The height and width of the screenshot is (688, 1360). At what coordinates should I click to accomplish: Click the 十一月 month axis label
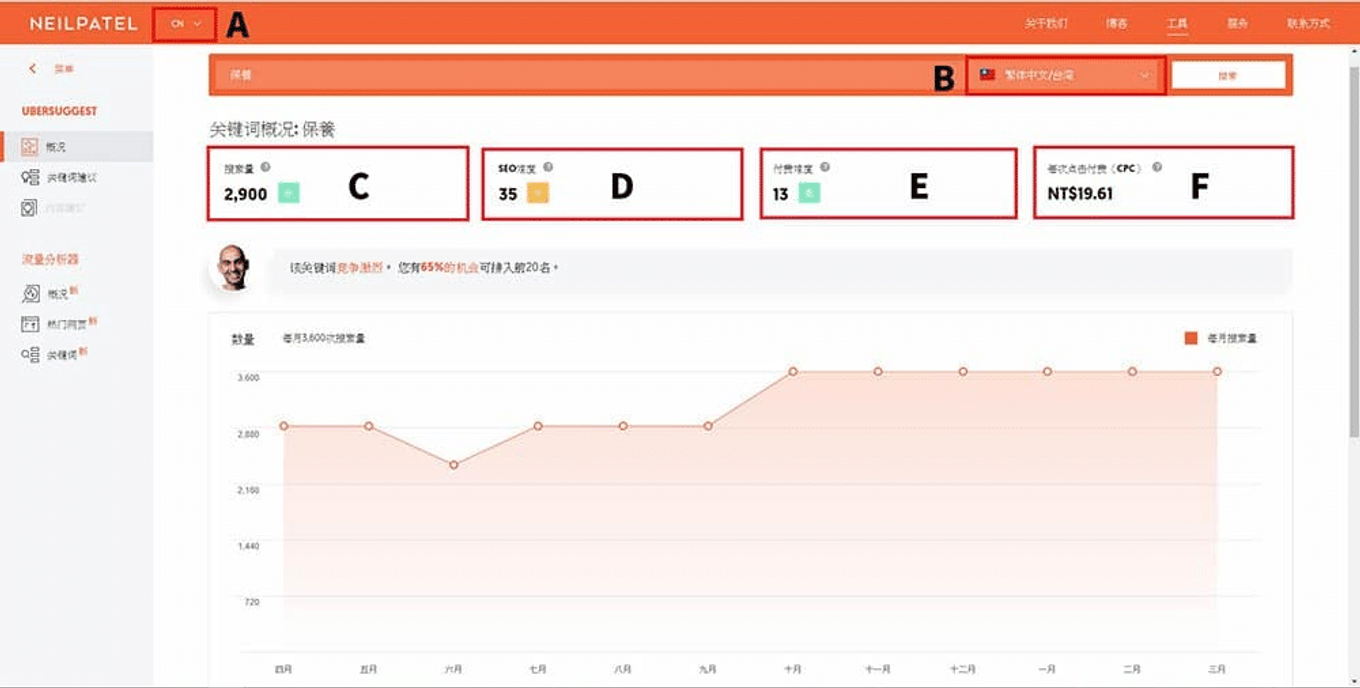pyautogui.click(x=878, y=668)
